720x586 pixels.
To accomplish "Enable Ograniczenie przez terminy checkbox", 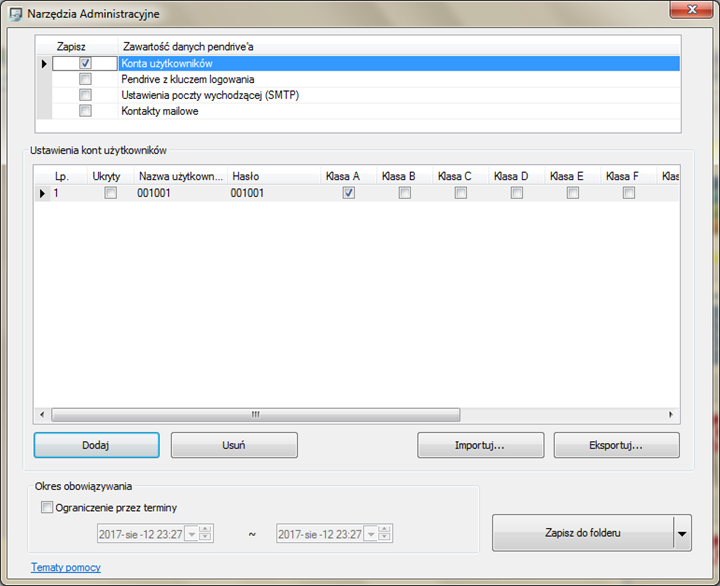I will tap(47, 507).
